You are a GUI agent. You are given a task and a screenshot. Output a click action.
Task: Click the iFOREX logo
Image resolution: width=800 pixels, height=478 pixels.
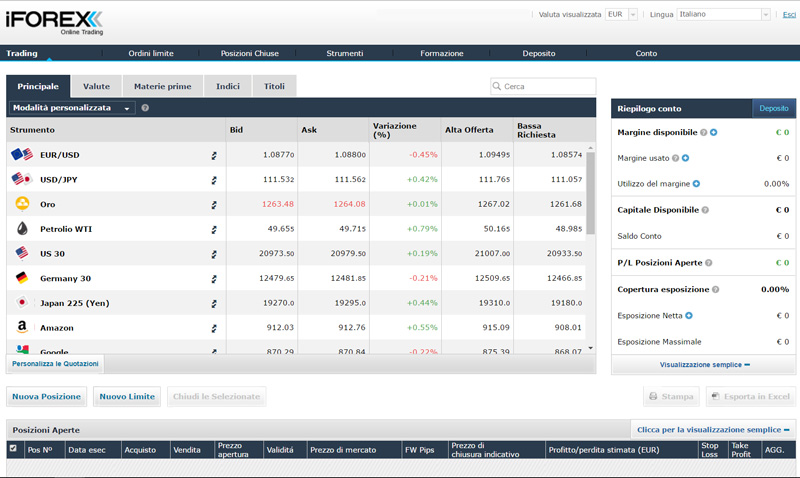[54, 23]
